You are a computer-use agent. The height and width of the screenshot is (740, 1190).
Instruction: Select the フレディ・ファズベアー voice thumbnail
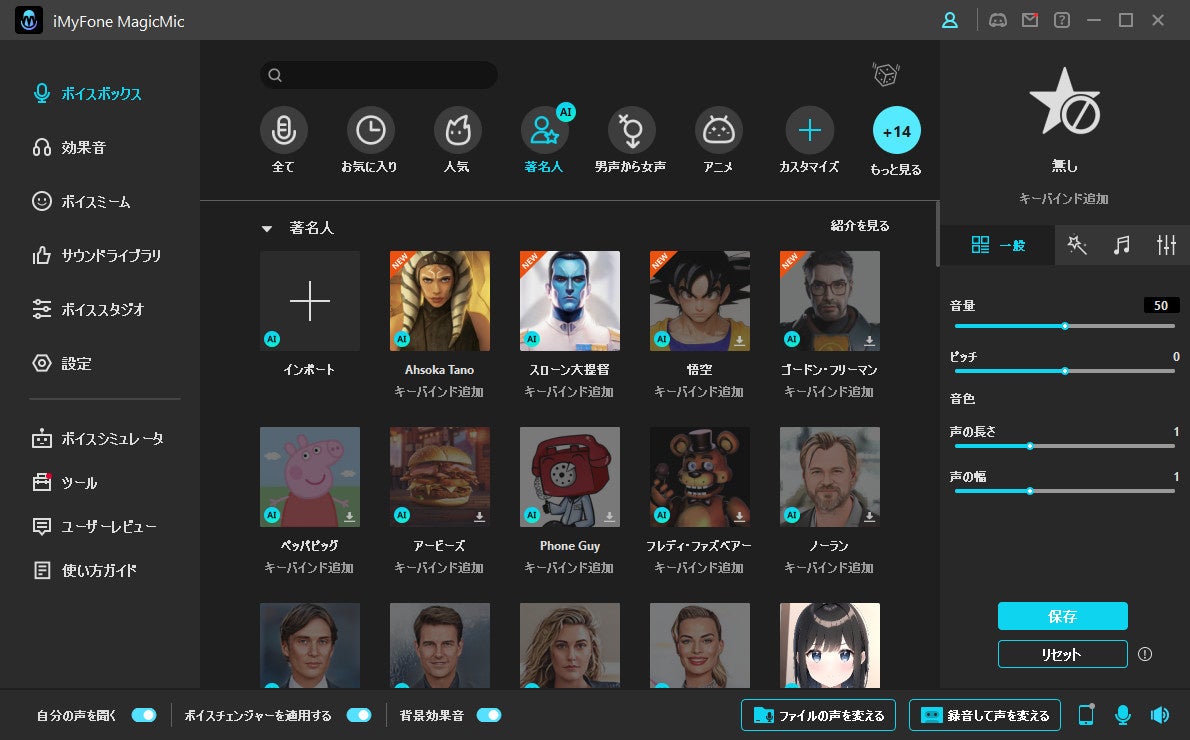coord(700,477)
